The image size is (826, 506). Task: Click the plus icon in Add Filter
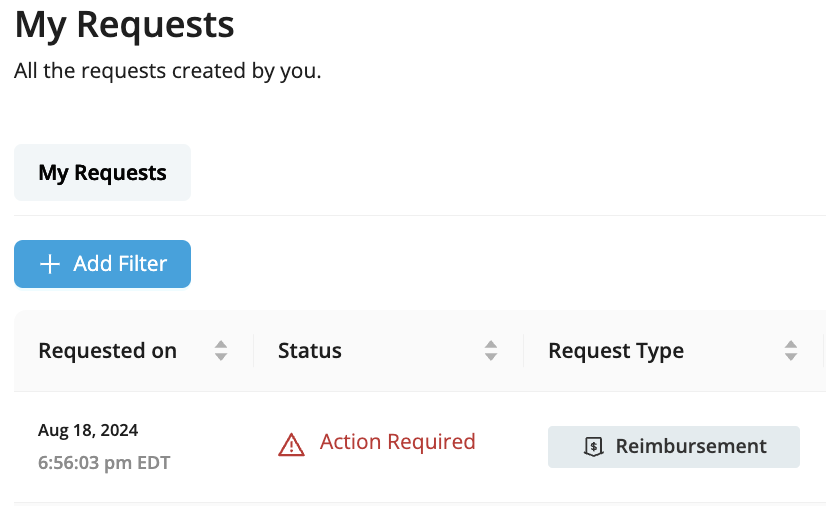click(50, 264)
